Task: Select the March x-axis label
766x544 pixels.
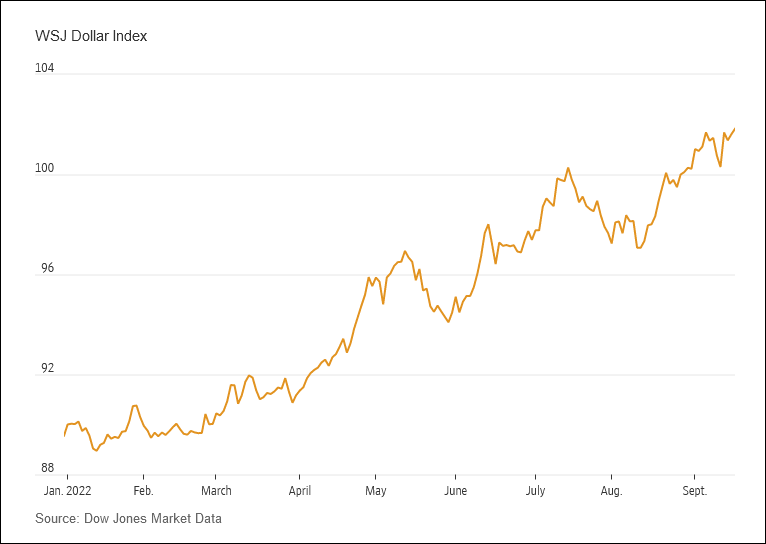Action: (x=216, y=491)
